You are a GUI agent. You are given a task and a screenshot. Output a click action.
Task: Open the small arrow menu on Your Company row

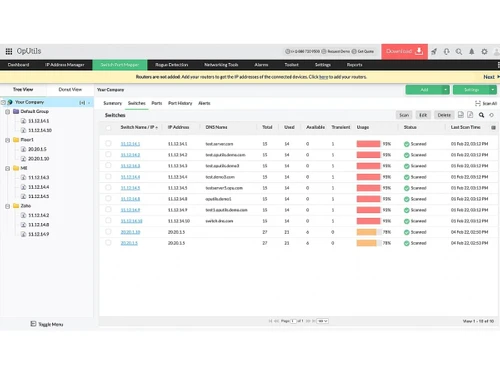[89, 103]
